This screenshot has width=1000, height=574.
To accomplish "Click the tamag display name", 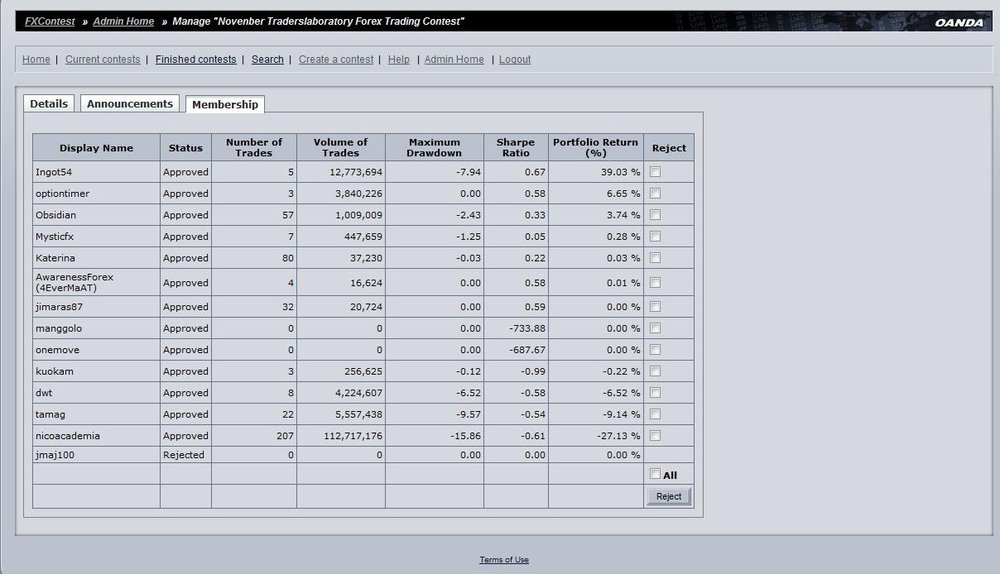I will point(50,414).
